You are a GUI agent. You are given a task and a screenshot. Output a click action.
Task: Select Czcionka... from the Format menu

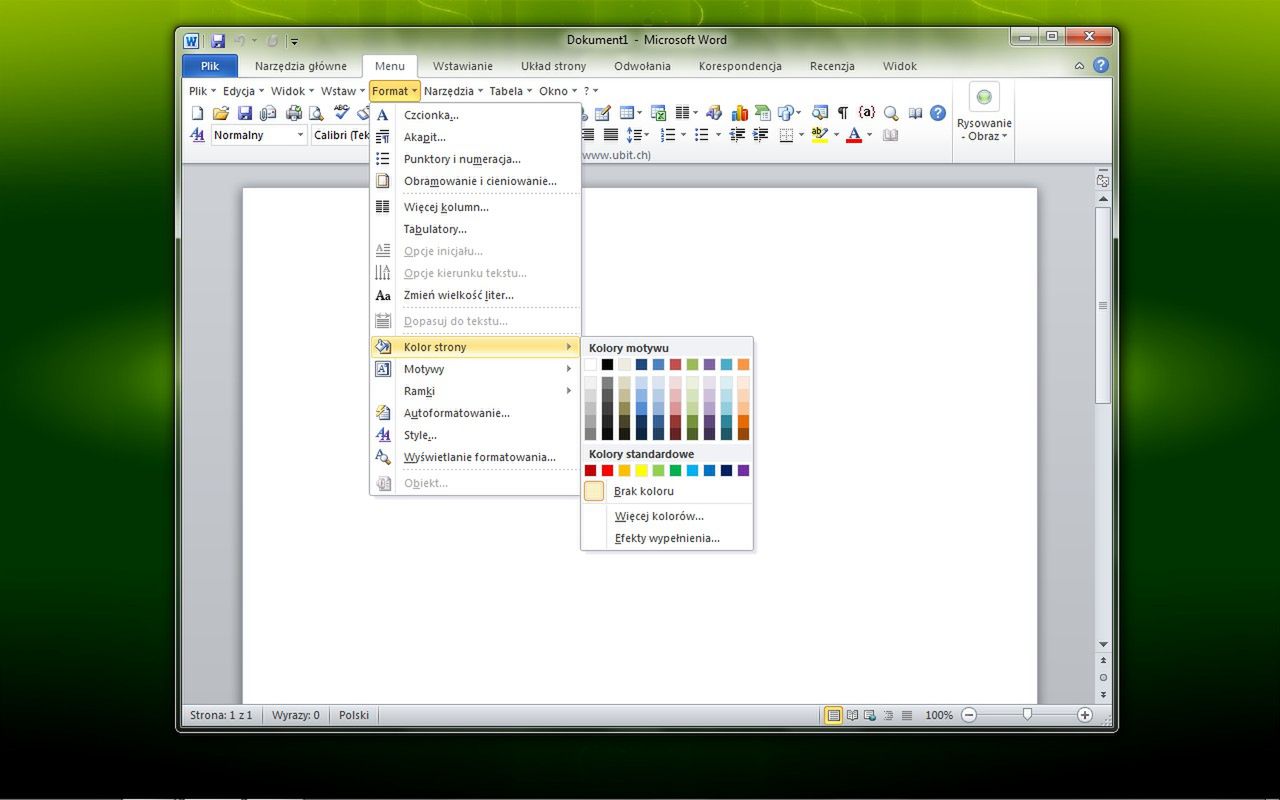475,115
